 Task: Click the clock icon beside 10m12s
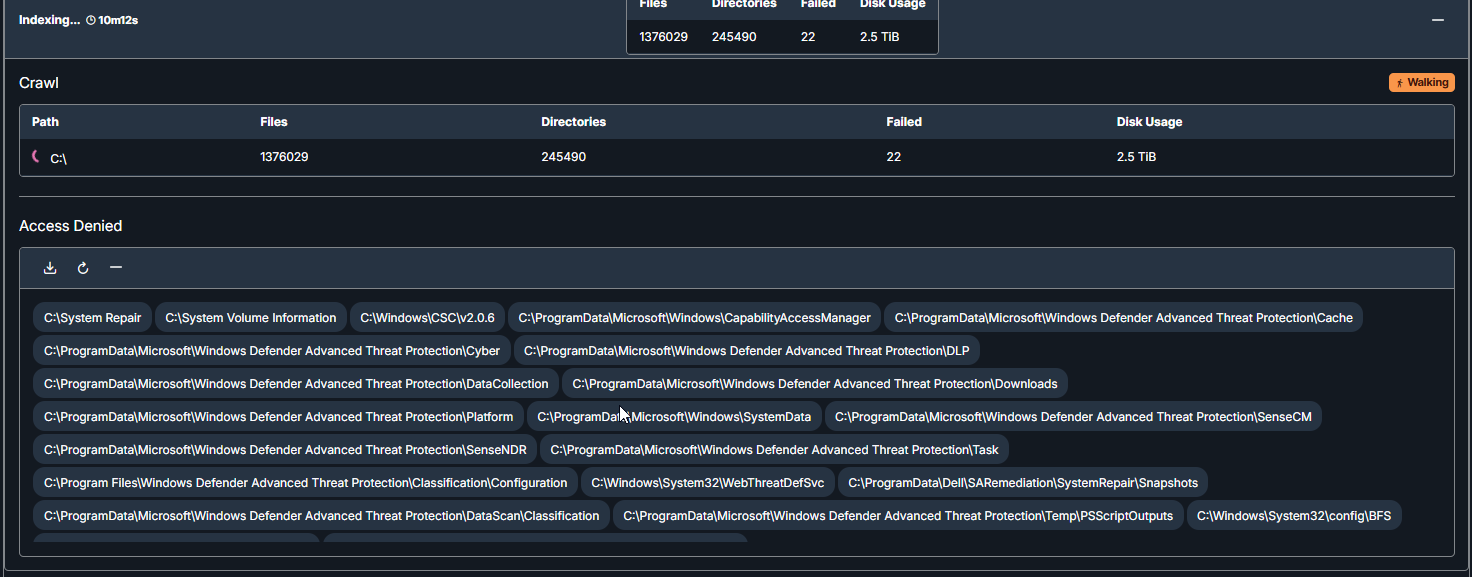(x=91, y=20)
